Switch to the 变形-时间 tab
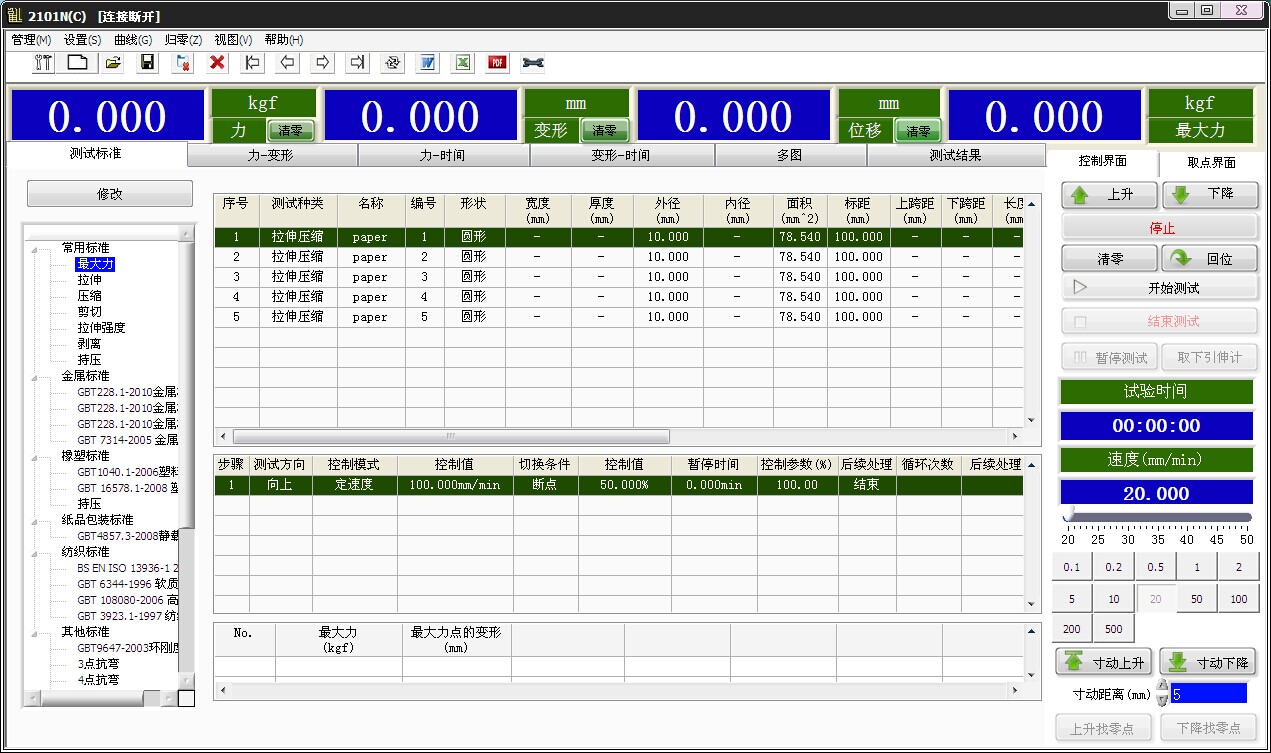1271x753 pixels. click(621, 156)
